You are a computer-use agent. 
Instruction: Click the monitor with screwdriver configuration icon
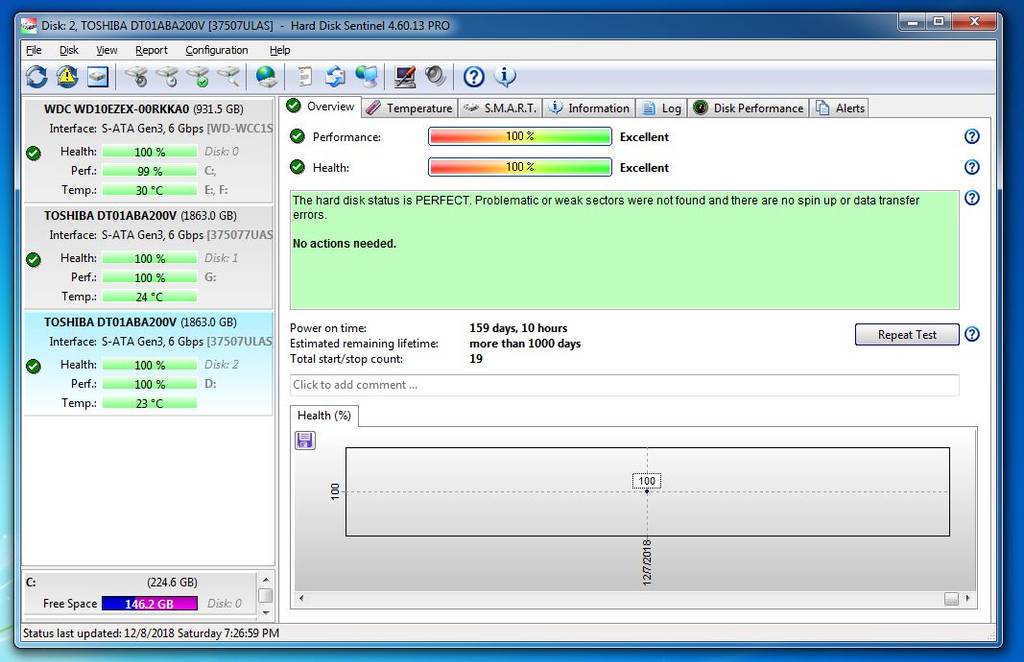[405, 76]
